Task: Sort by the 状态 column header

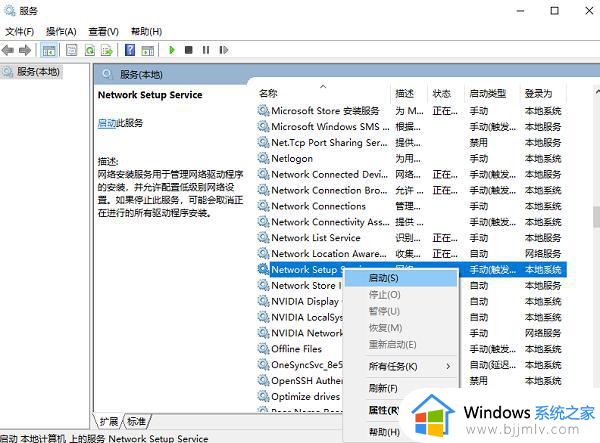Action: pyautogui.click(x=445, y=93)
